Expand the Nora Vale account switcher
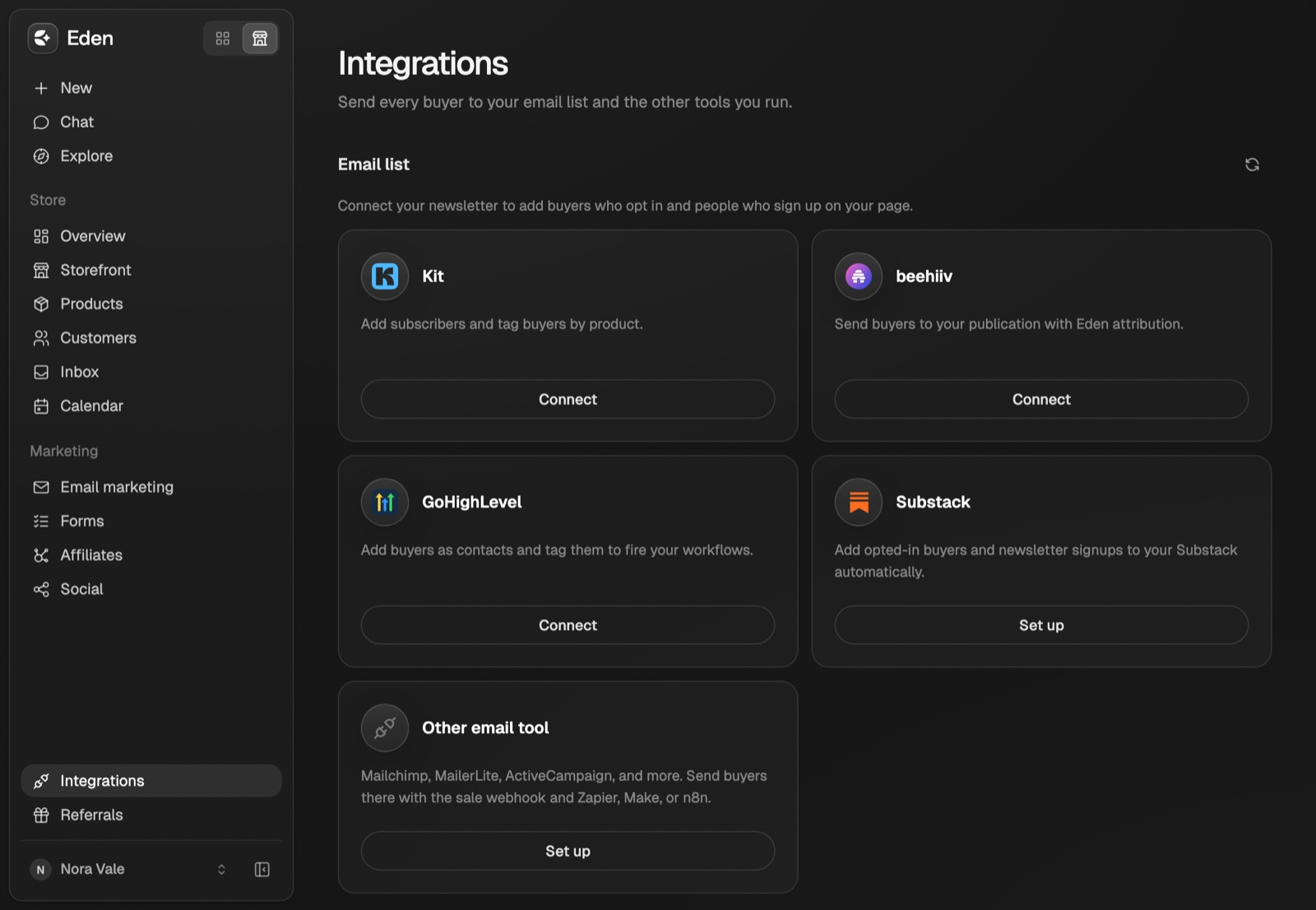 (221, 870)
